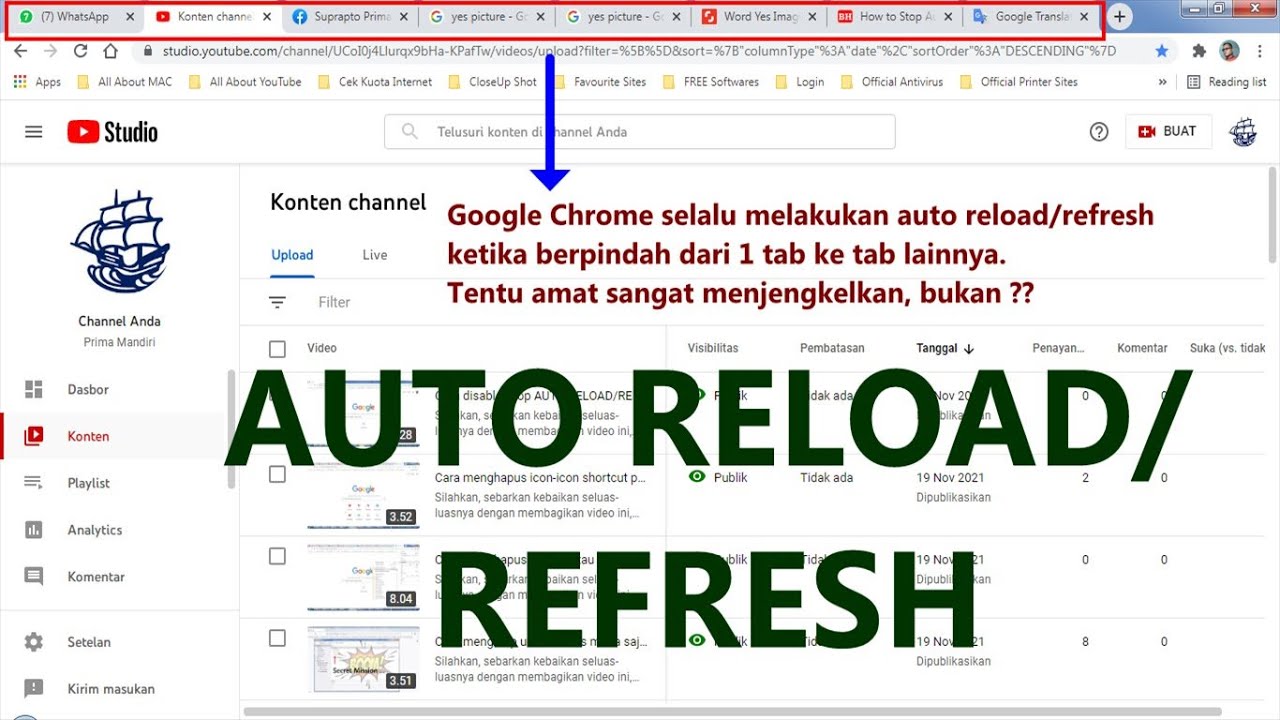Close the Google Translate browser tab

1084,17
